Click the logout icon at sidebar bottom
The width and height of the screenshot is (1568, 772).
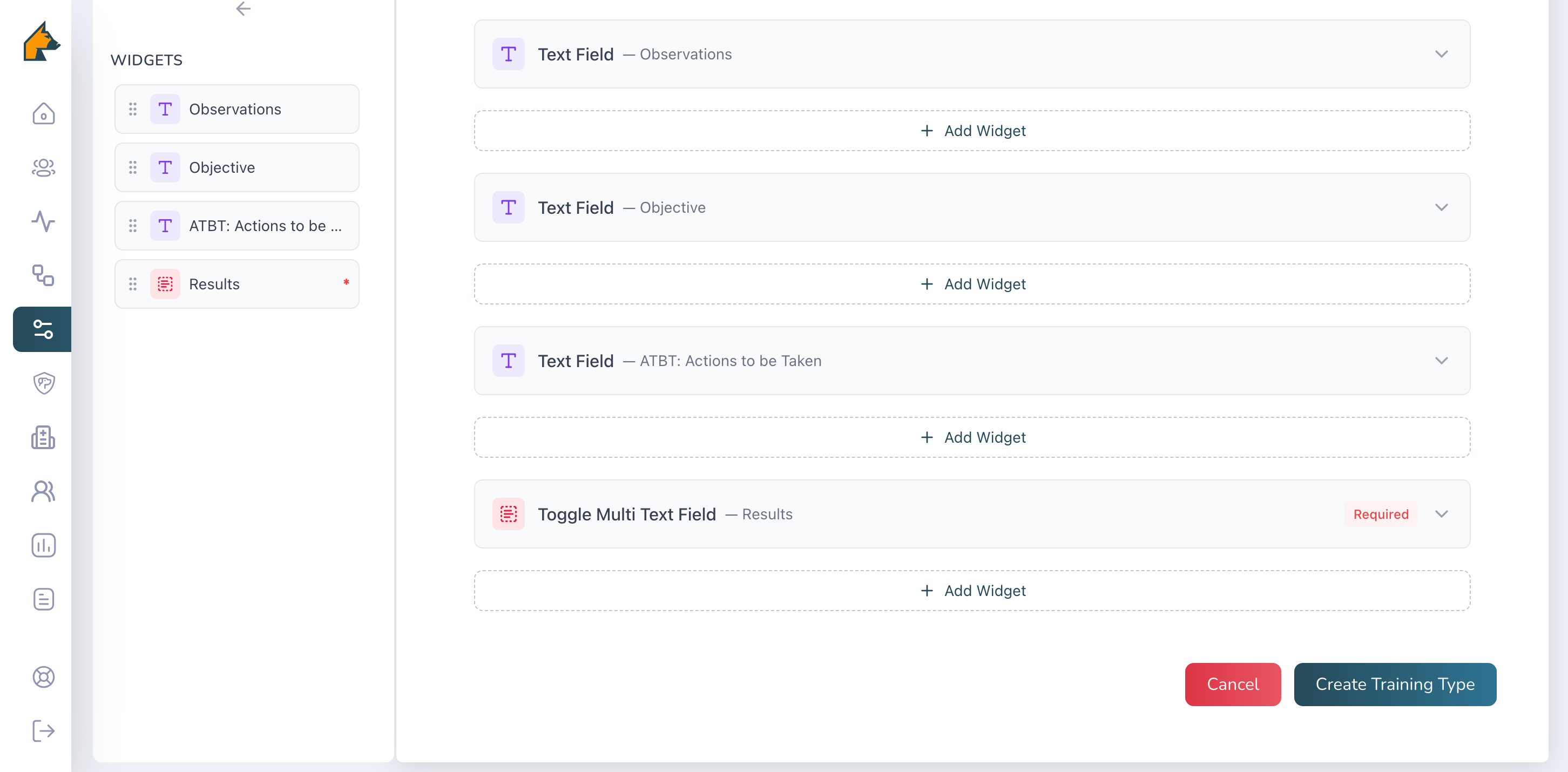pos(43,730)
